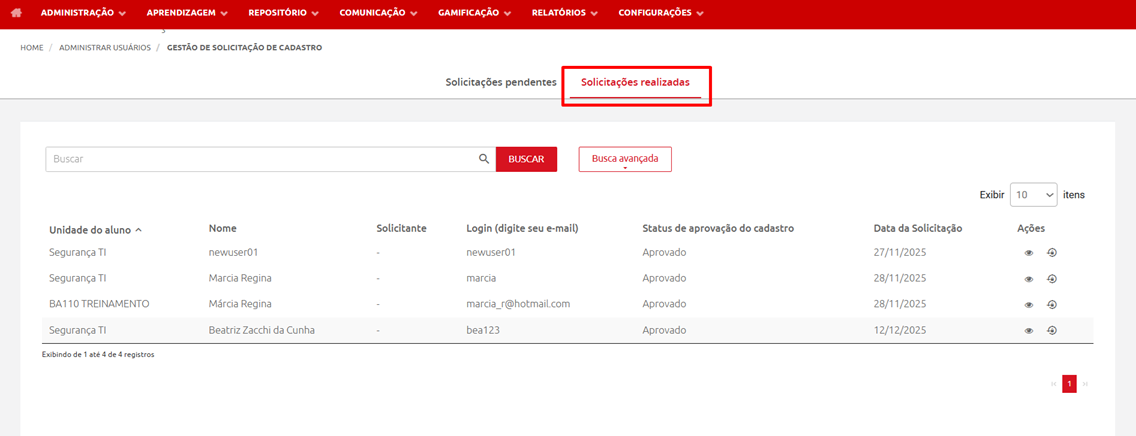The height and width of the screenshot is (436, 1136).
Task: View the request for login marcia via eye icon
Action: (1029, 279)
